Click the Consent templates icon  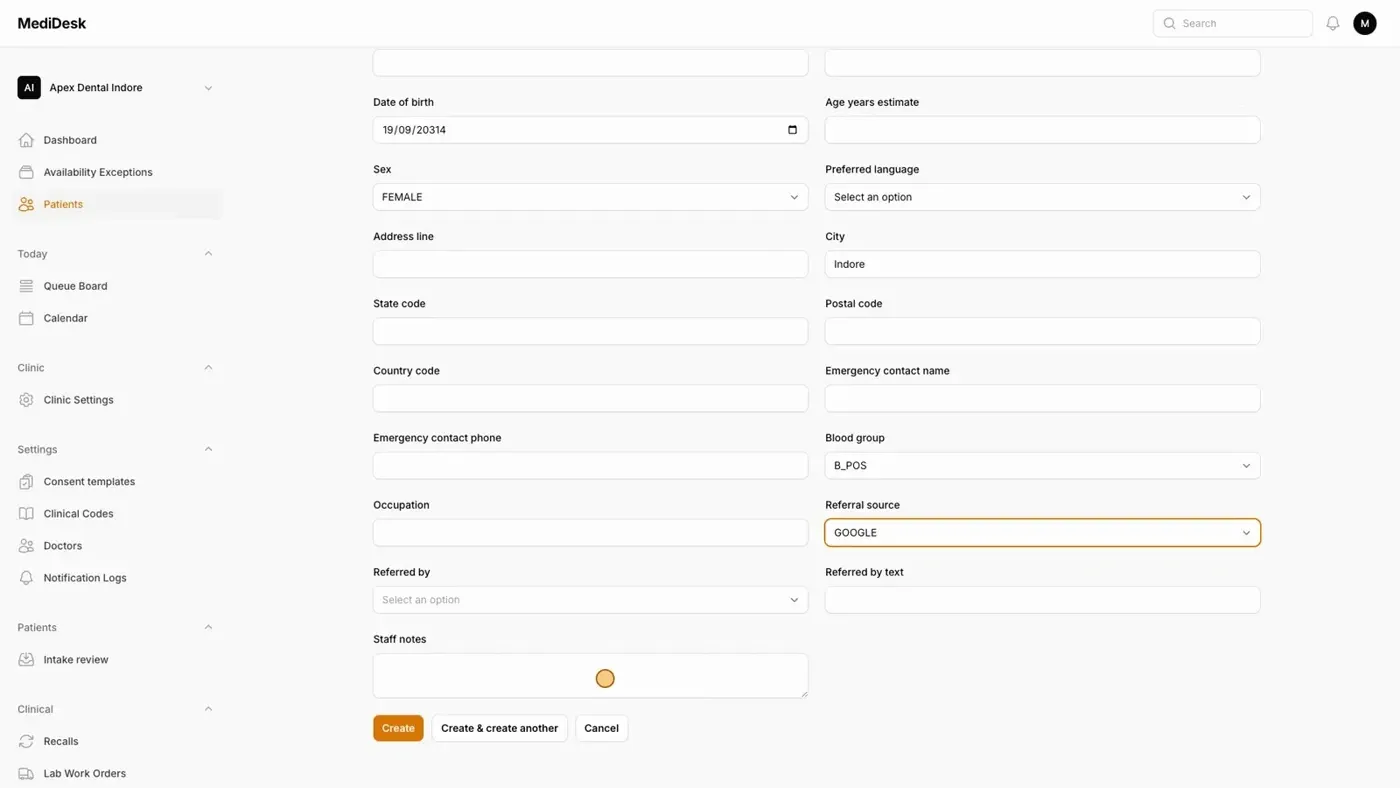pos(26,482)
